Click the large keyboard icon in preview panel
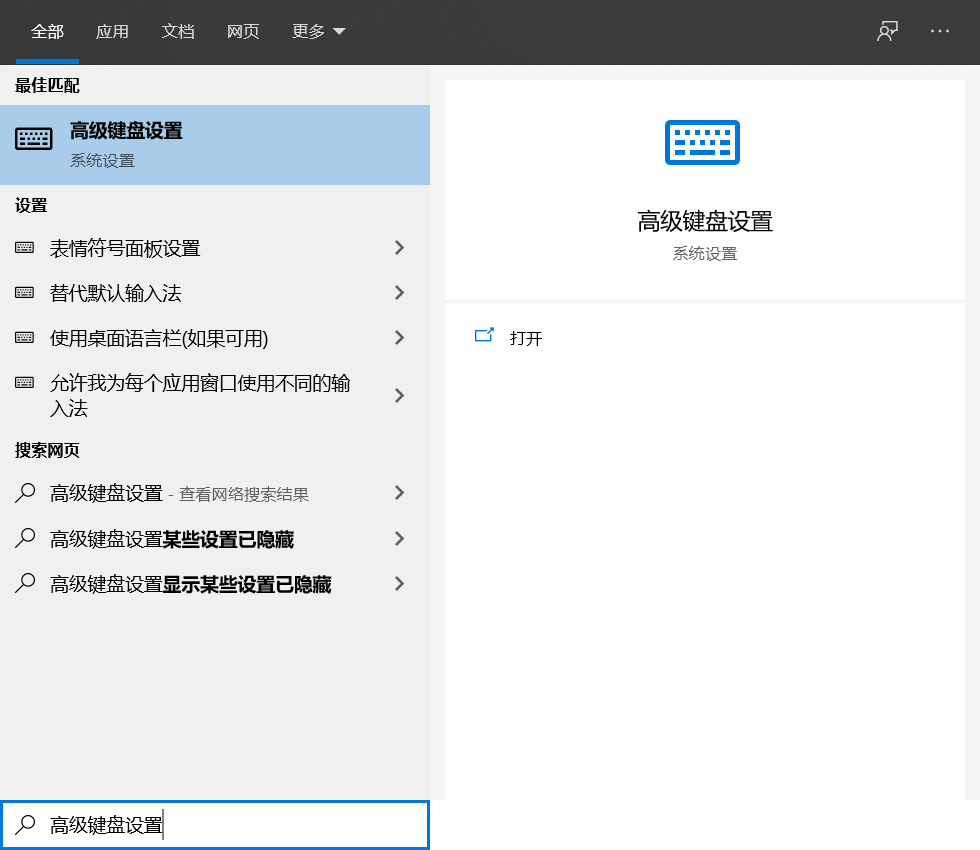The width and height of the screenshot is (980, 850). click(701, 142)
